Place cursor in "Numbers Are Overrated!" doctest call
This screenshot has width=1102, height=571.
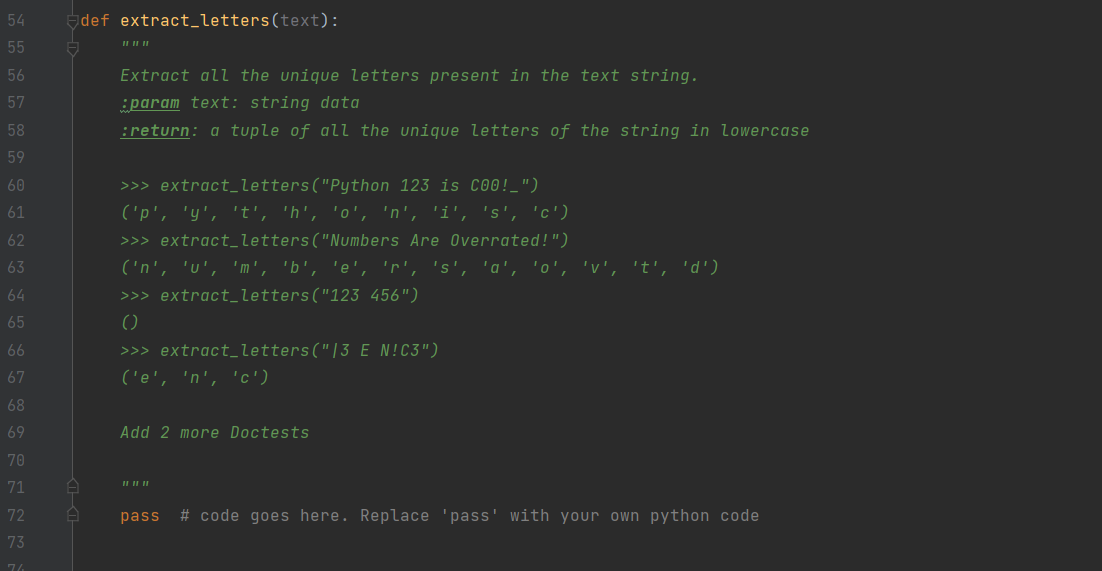345,240
